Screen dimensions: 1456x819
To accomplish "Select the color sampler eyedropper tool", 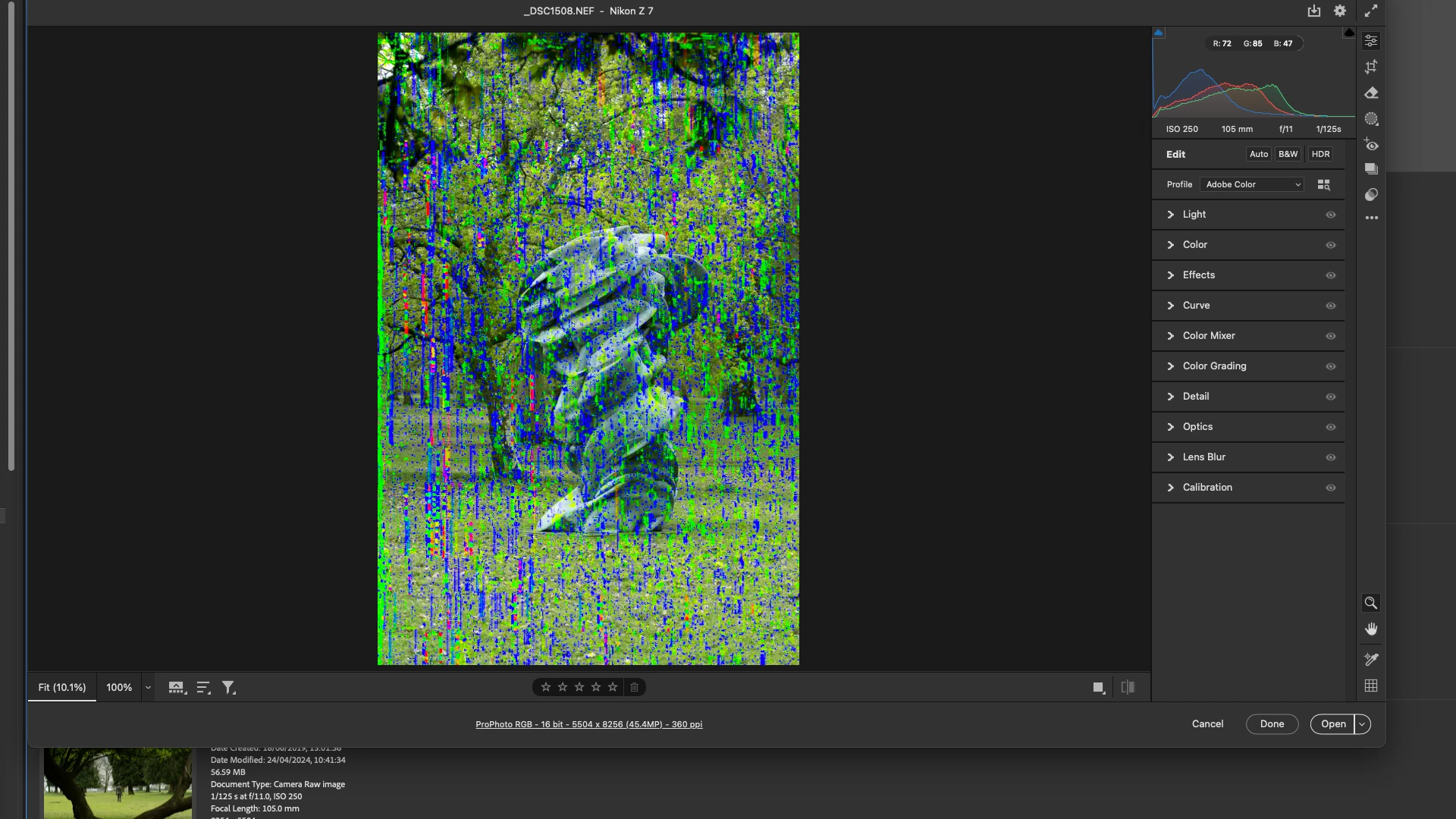I will tap(1371, 659).
